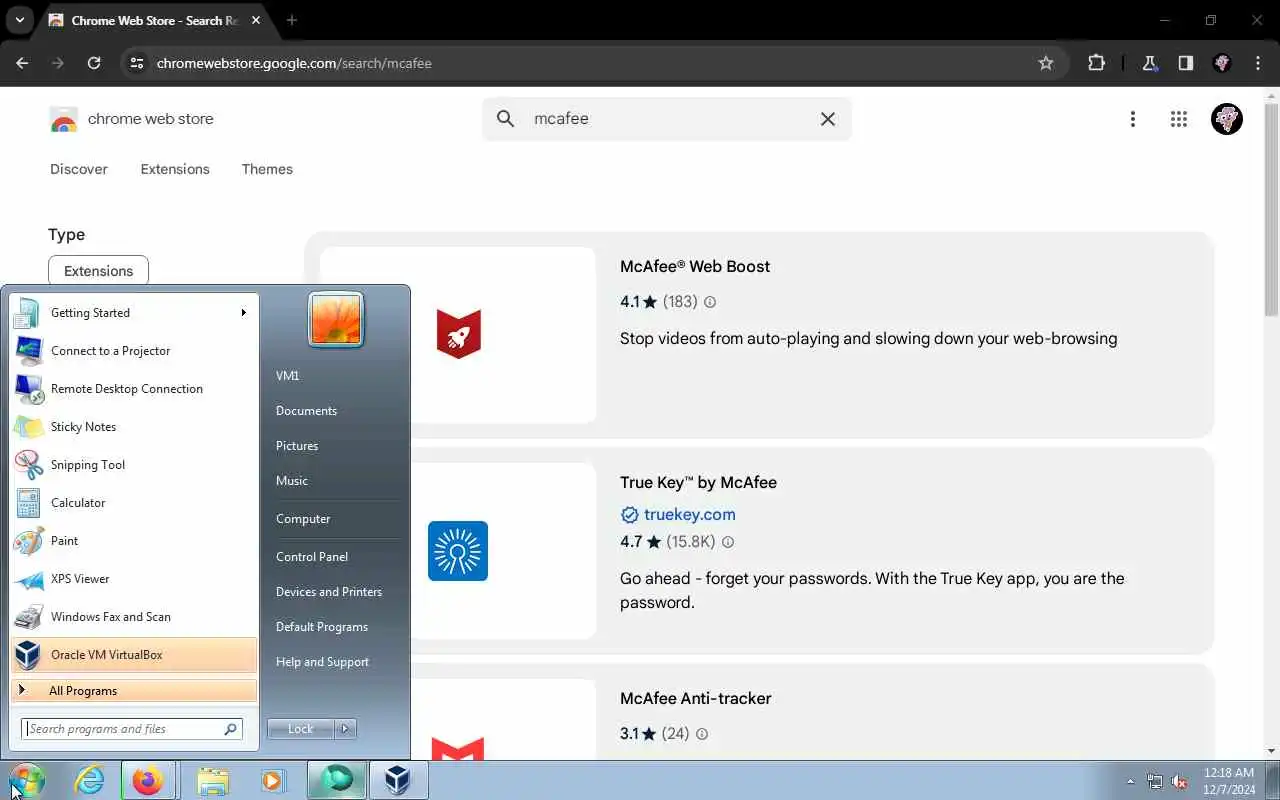This screenshot has width=1280, height=800.
Task: Open Default Programs
Action: tap(322, 627)
